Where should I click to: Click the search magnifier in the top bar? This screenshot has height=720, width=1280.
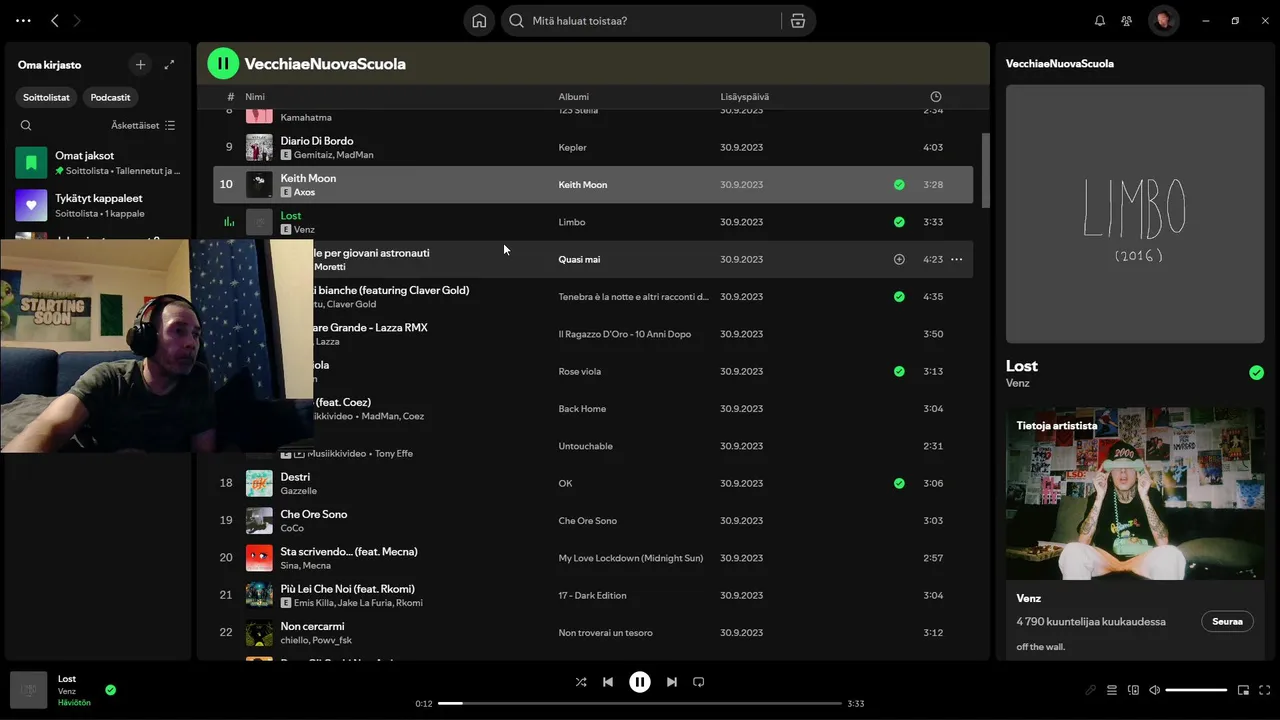coord(517,21)
